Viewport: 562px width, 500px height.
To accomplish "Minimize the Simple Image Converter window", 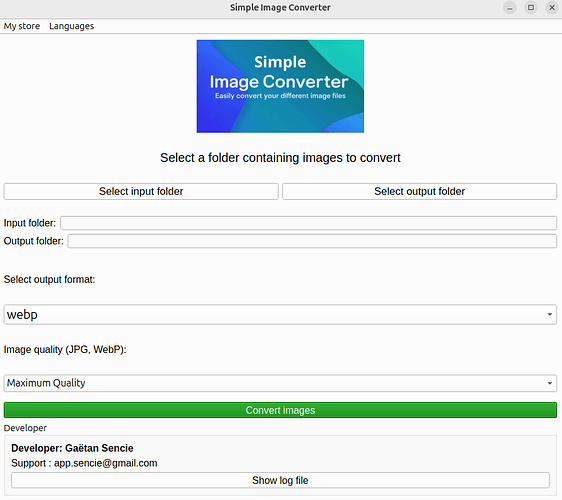I will pyautogui.click(x=510, y=8).
